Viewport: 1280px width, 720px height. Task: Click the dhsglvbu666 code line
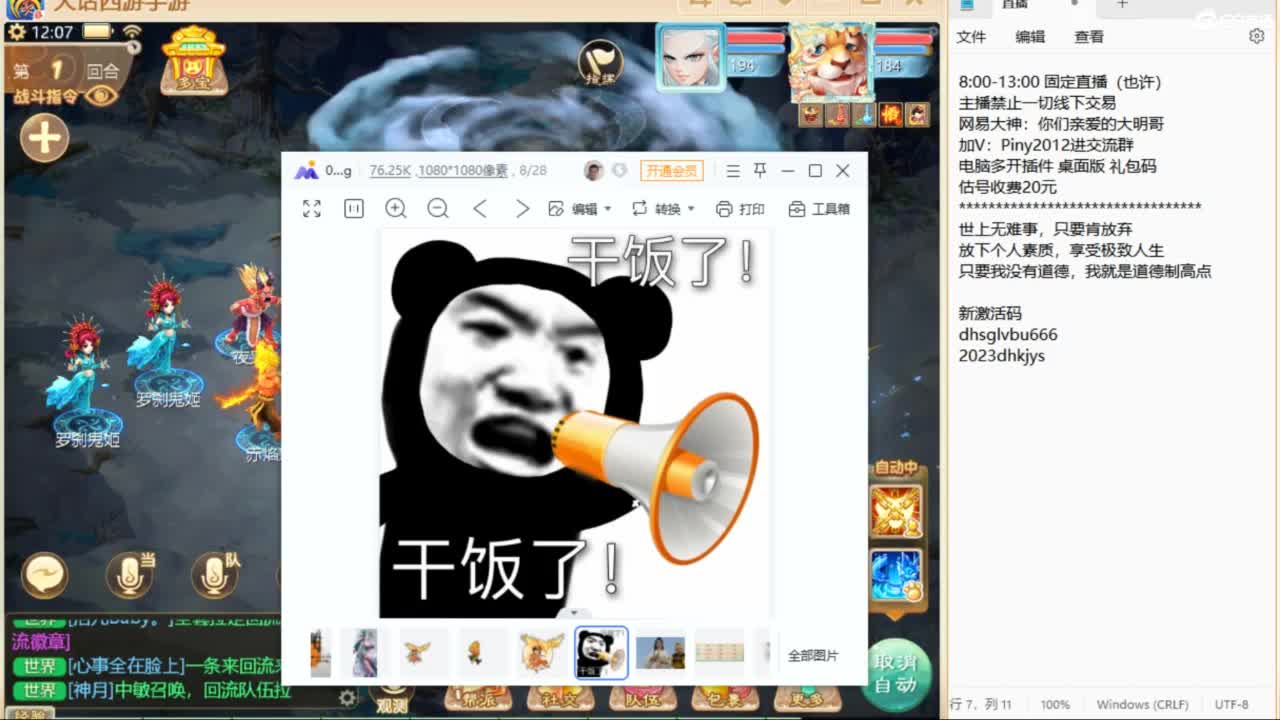coord(1008,335)
